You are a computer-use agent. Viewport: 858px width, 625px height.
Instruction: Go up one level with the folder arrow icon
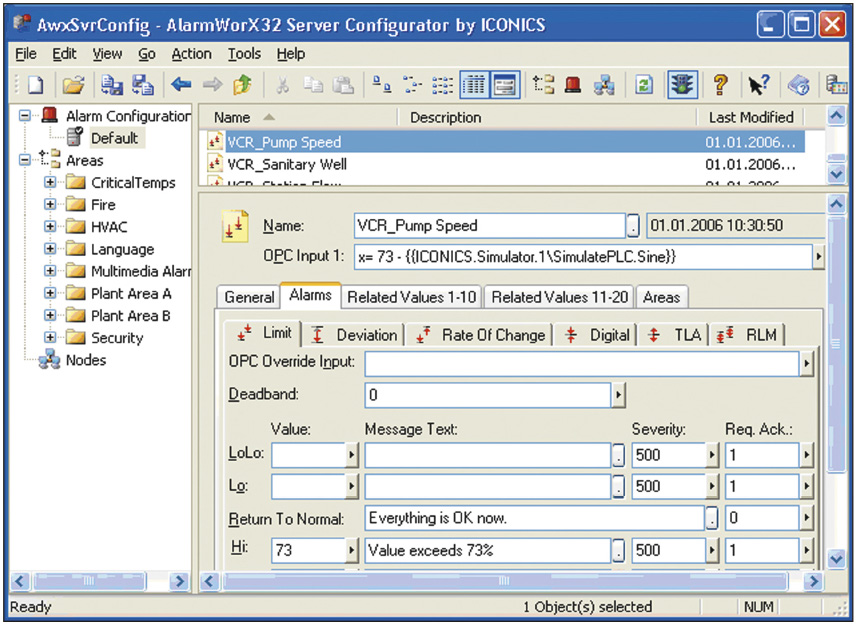tap(243, 85)
